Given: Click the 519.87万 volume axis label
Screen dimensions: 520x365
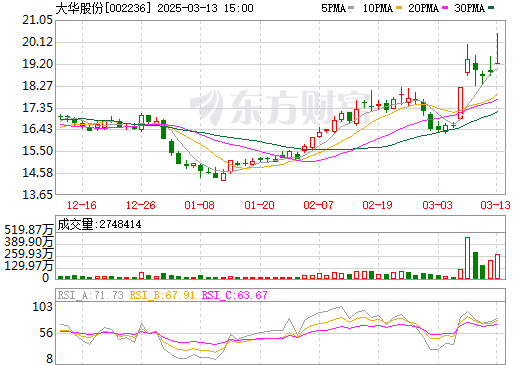Looking at the screenshot, I should [x=29, y=230].
